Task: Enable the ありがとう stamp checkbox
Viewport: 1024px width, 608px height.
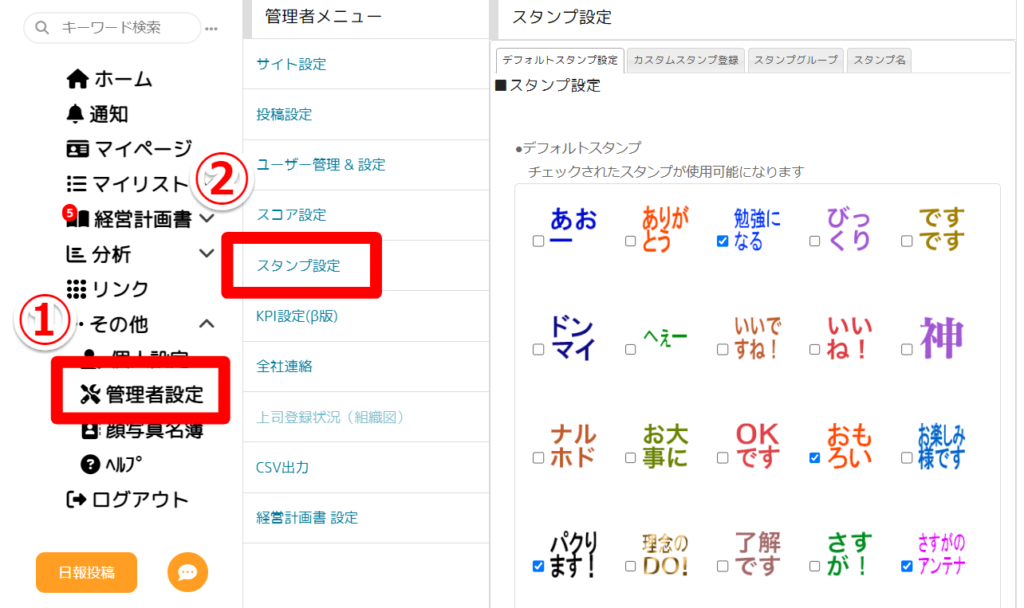Action: (x=630, y=241)
